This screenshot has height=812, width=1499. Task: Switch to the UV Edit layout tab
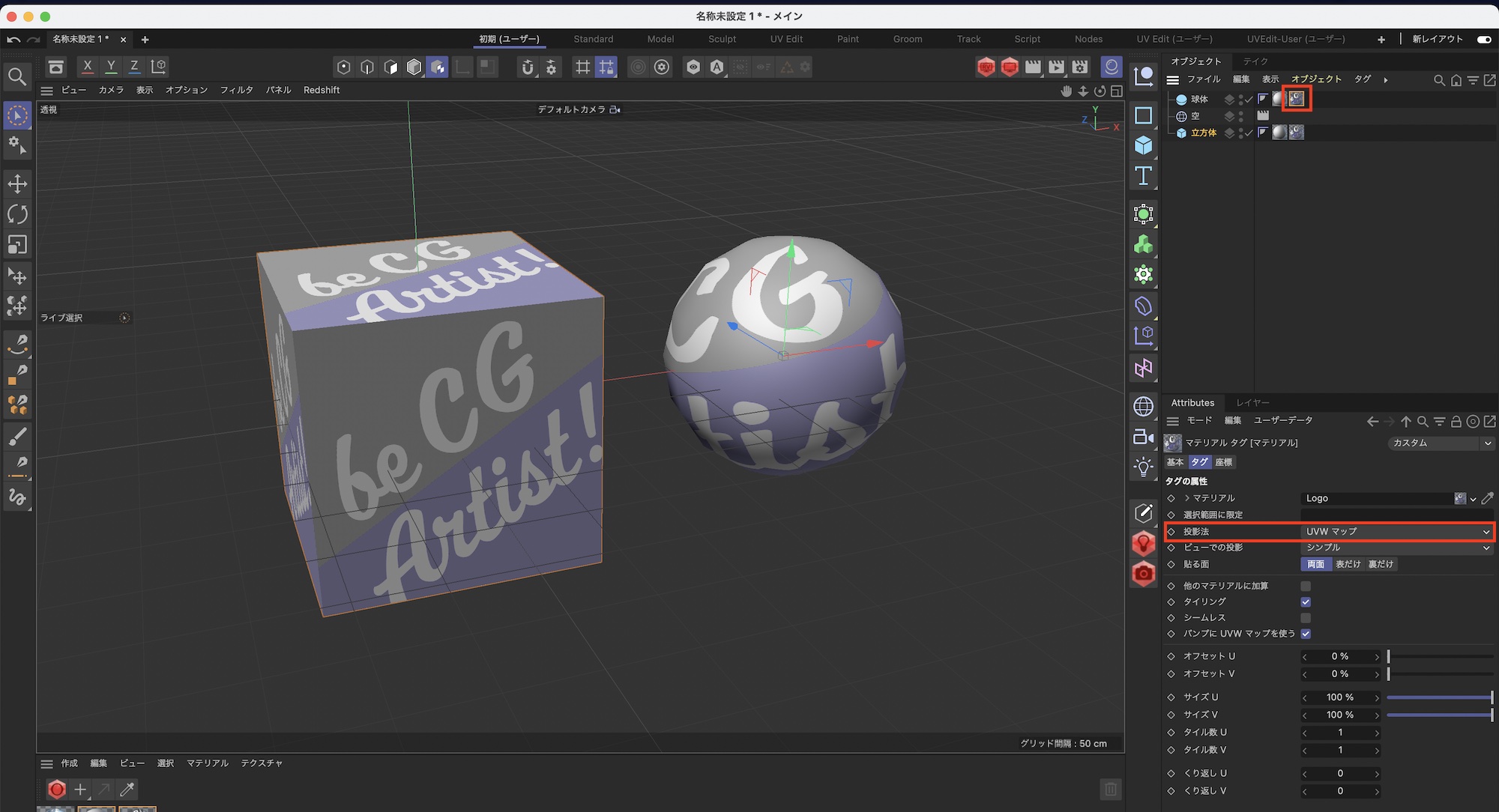[786, 39]
